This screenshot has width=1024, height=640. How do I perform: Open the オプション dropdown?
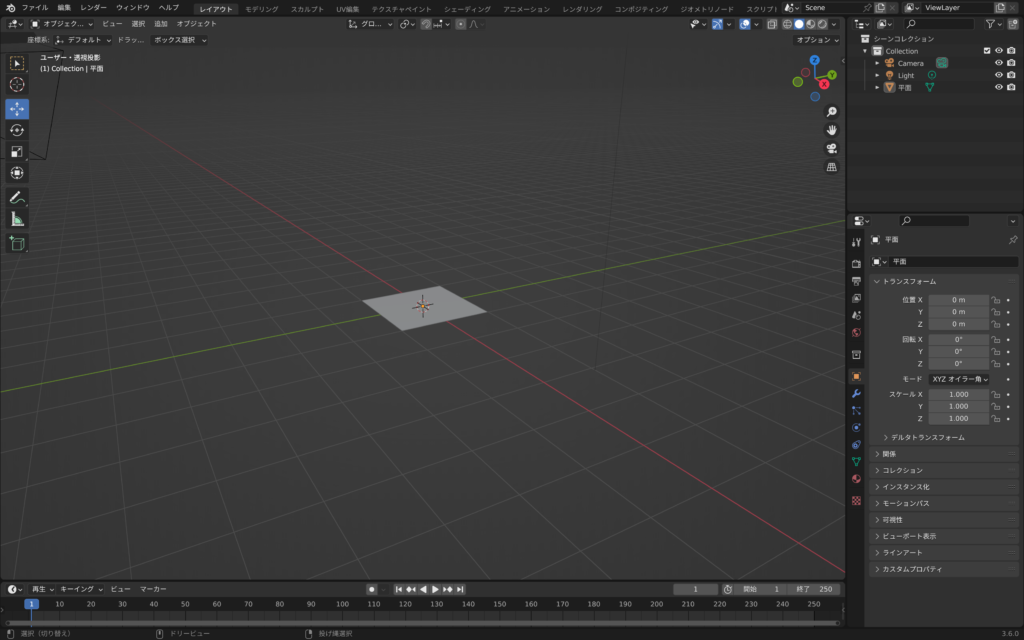point(817,40)
